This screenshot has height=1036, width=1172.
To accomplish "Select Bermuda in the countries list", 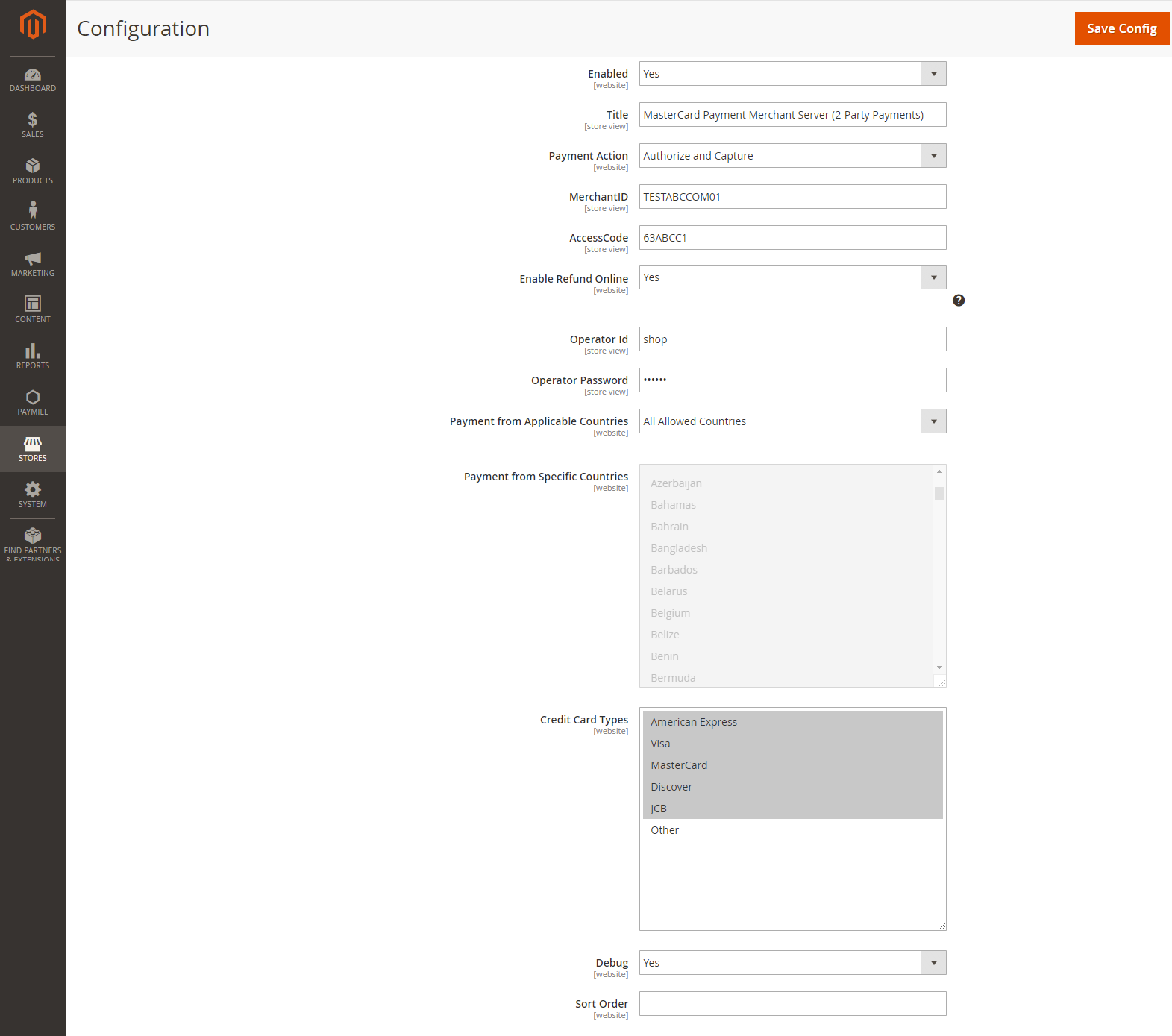I will 787,677.
